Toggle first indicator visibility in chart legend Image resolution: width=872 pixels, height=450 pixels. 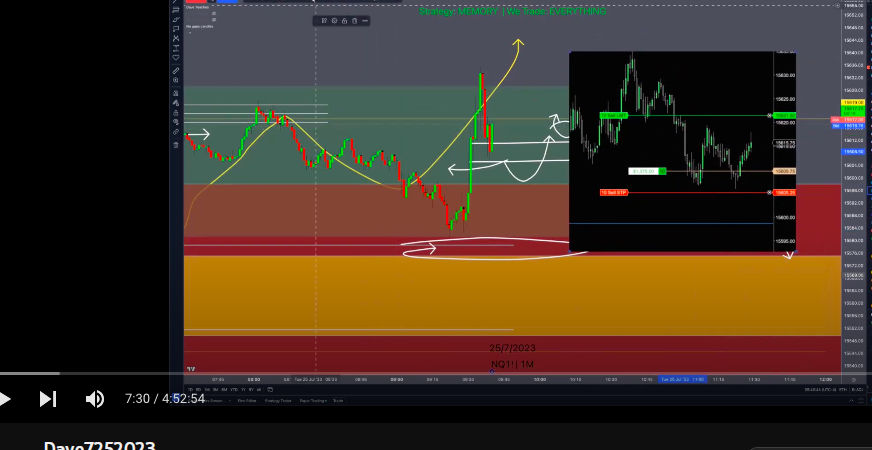[214, 13]
